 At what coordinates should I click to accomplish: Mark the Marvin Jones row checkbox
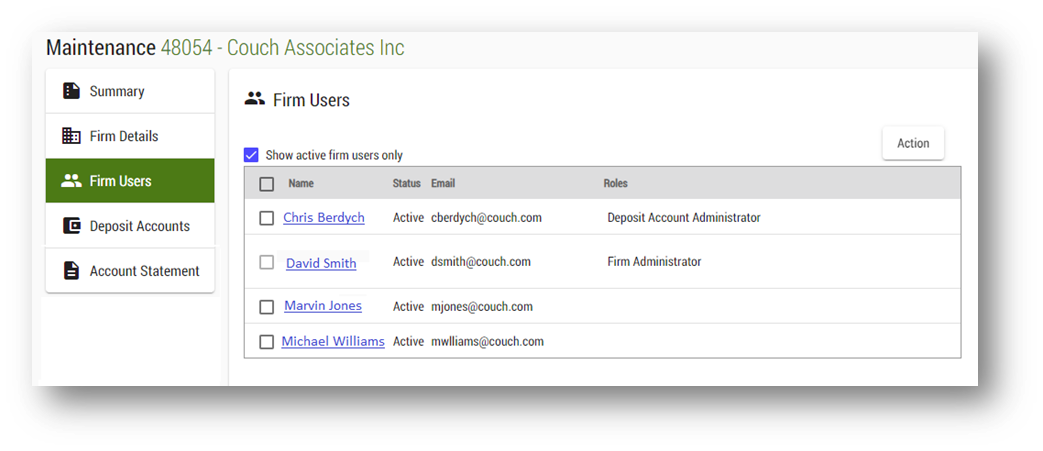(x=267, y=307)
